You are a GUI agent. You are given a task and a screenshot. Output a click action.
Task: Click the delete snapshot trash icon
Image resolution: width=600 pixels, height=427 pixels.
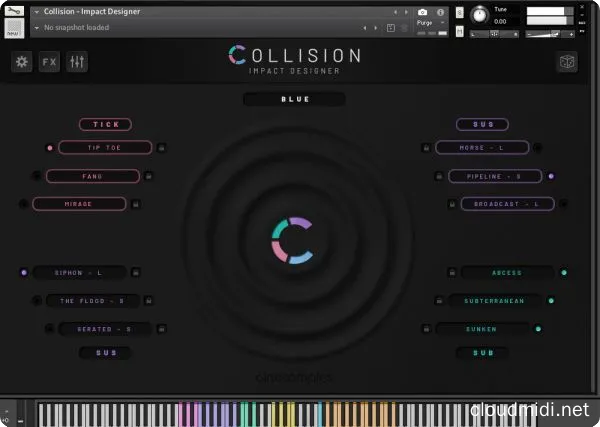(x=404, y=28)
